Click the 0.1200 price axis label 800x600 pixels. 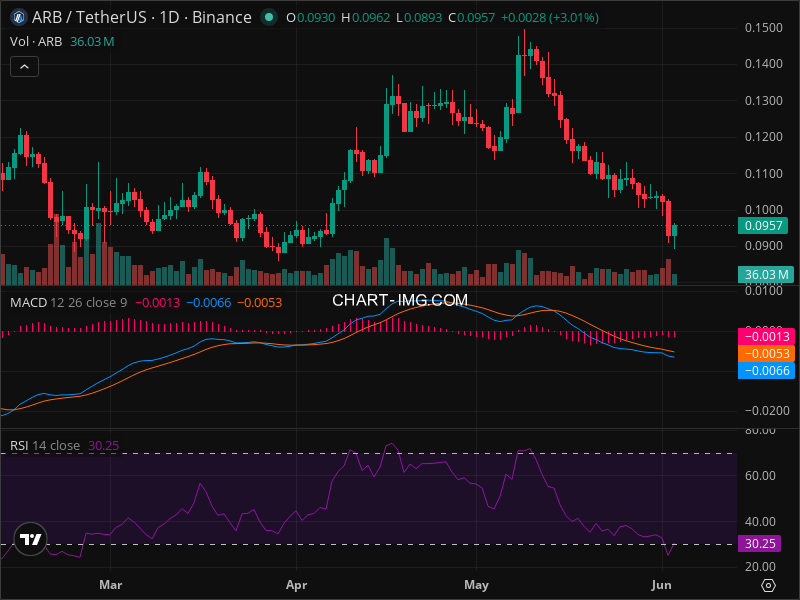[764, 137]
